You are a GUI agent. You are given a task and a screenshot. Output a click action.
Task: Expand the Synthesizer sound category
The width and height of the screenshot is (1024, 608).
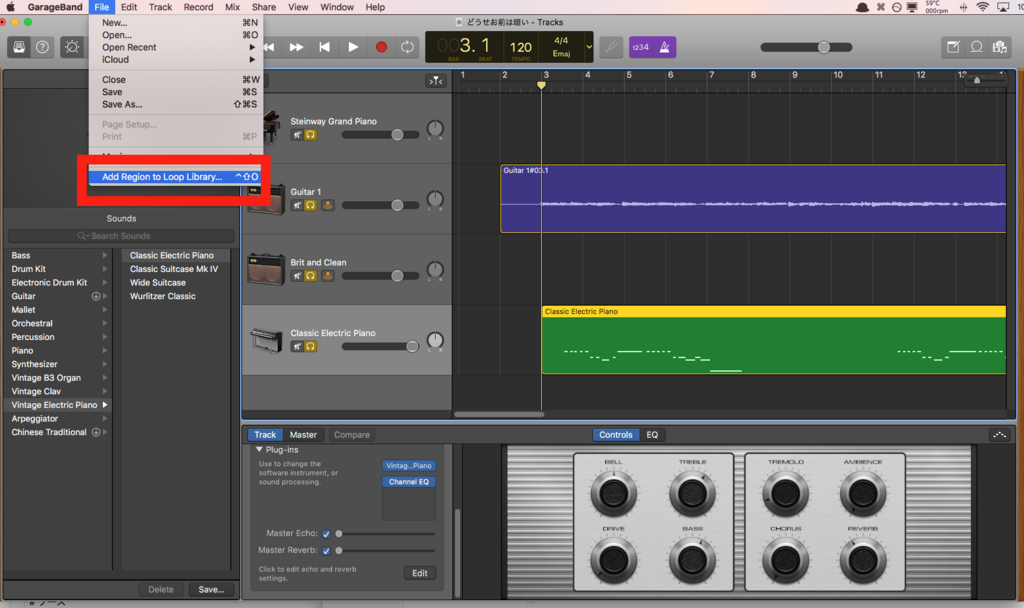104,364
